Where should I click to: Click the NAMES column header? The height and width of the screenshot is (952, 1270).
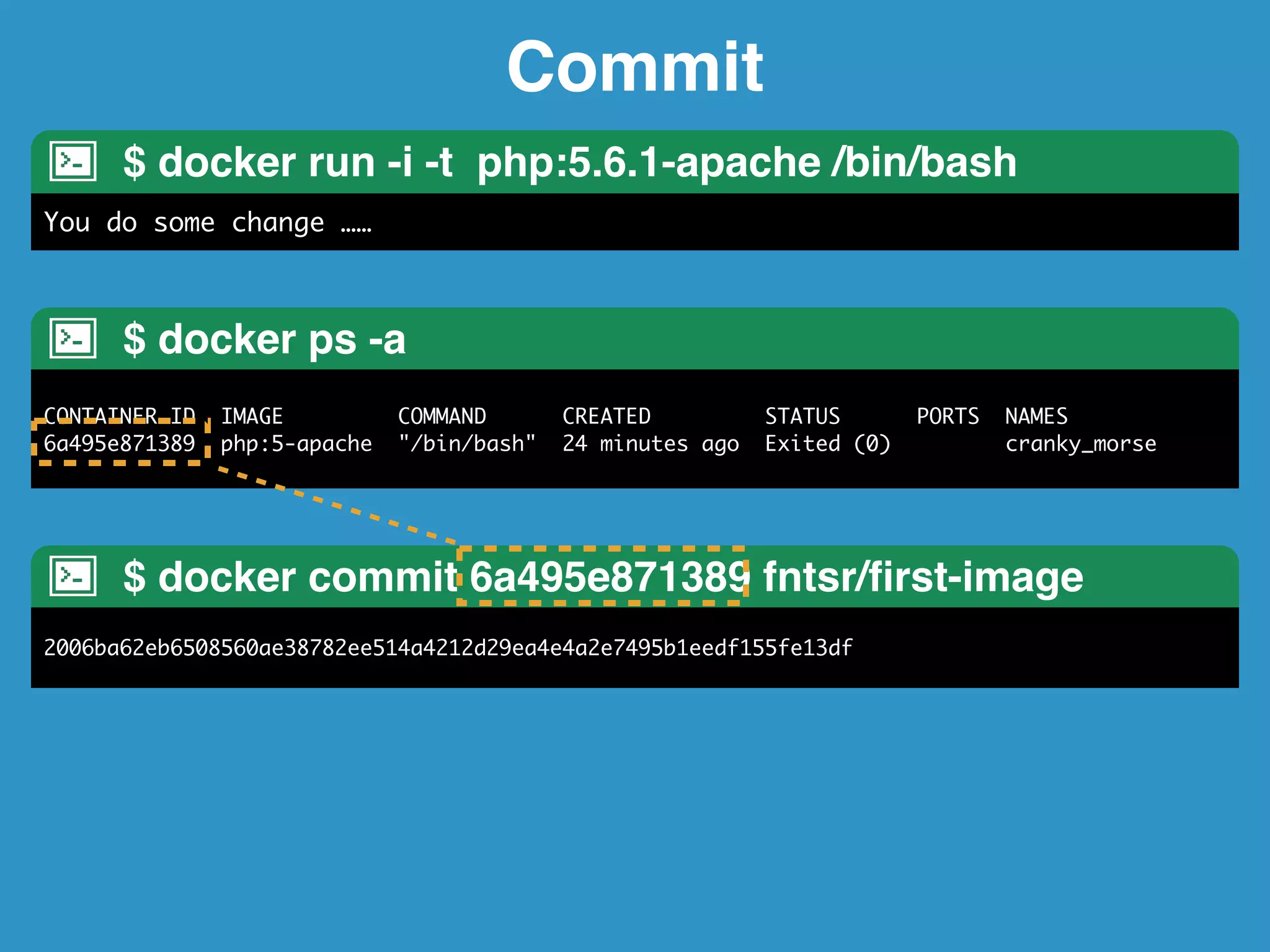1036,416
